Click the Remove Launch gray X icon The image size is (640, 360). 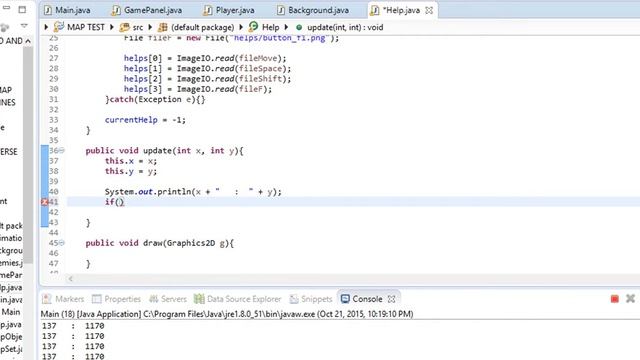pyautogui.click(x=630, y=298)
